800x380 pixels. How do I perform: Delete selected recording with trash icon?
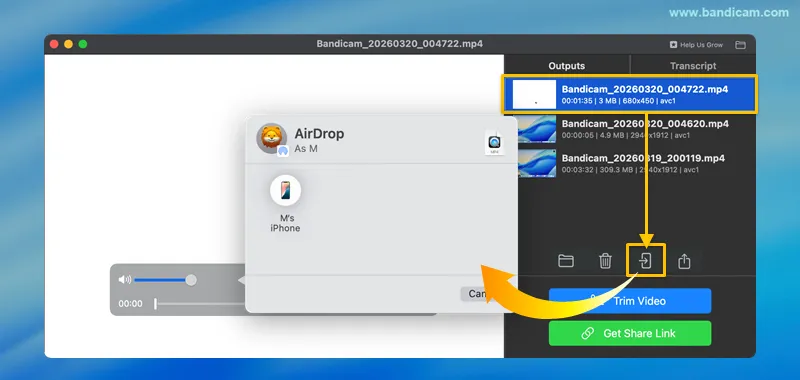605,261
